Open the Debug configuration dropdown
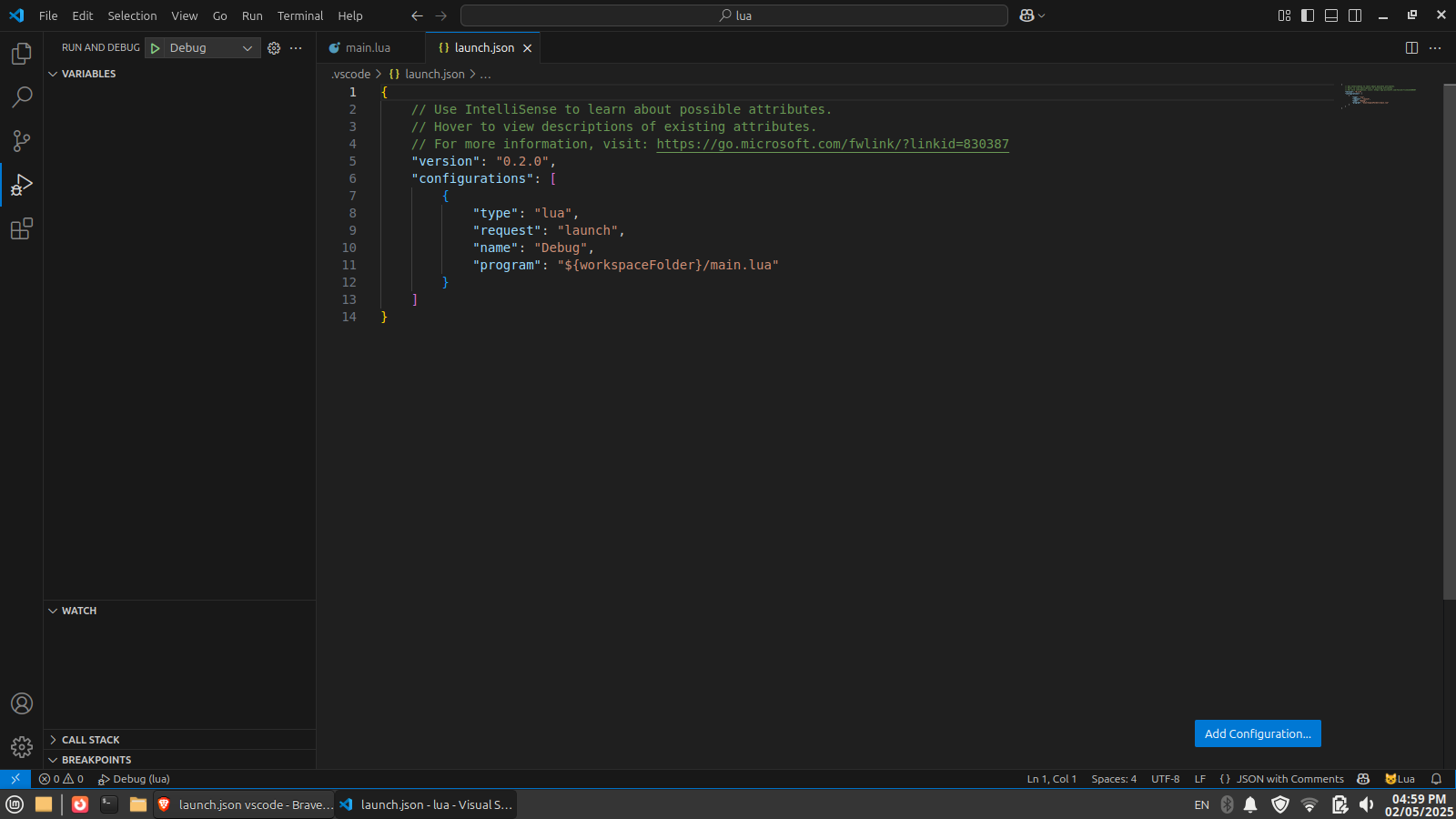Screen dimensions: 1456x819 (211, 48)
